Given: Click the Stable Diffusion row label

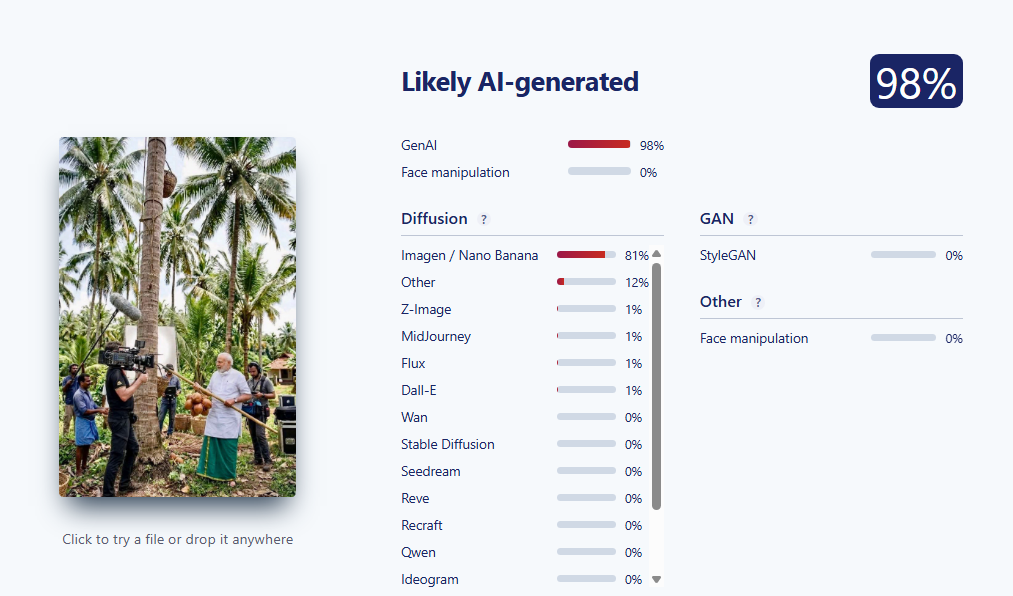Looking at the screenshot, I should [x=448, y=444].
